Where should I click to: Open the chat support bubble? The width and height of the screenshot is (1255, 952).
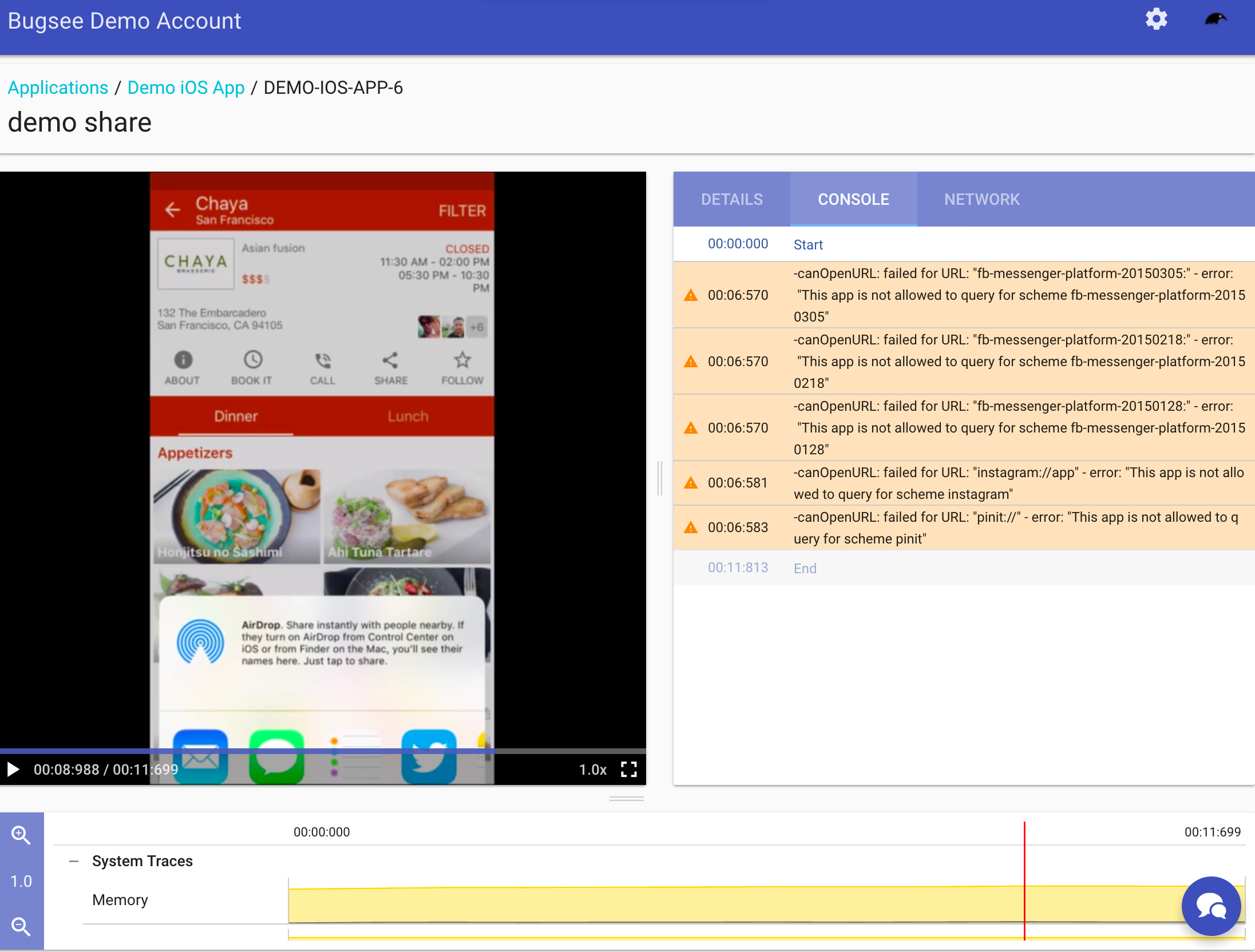pyautogui.click(x=1211, y=906)
